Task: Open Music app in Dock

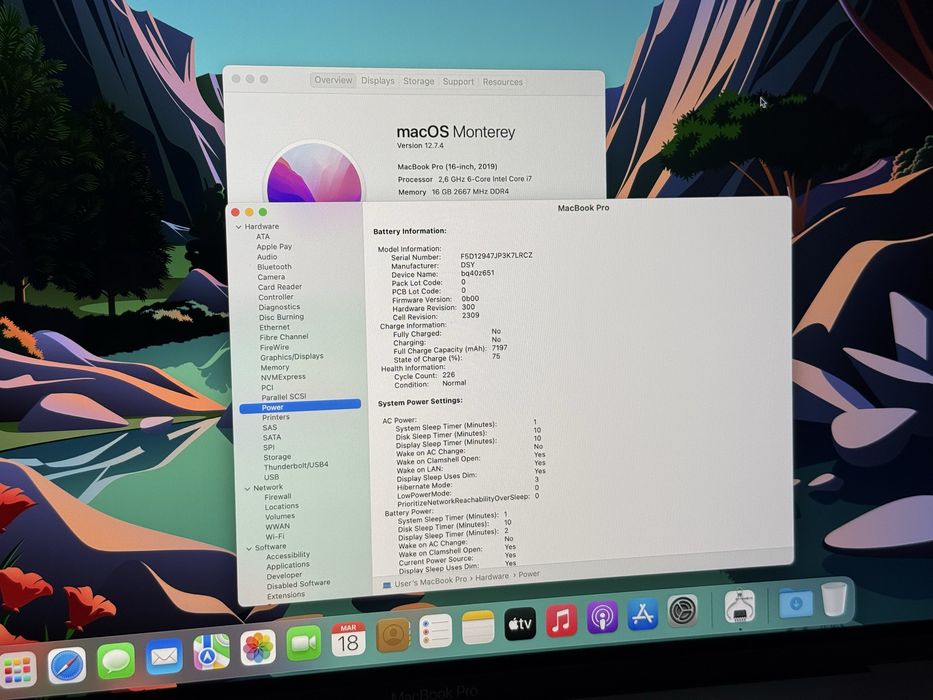Action: (x=561, y=620)
